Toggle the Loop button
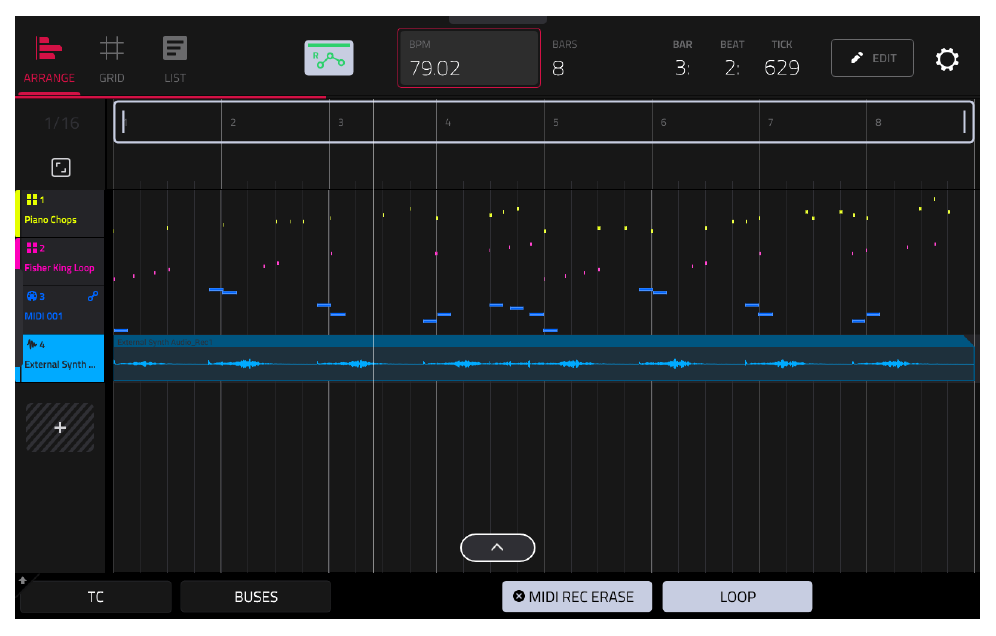This screenshot has height=636, width=996. point(737,597)
